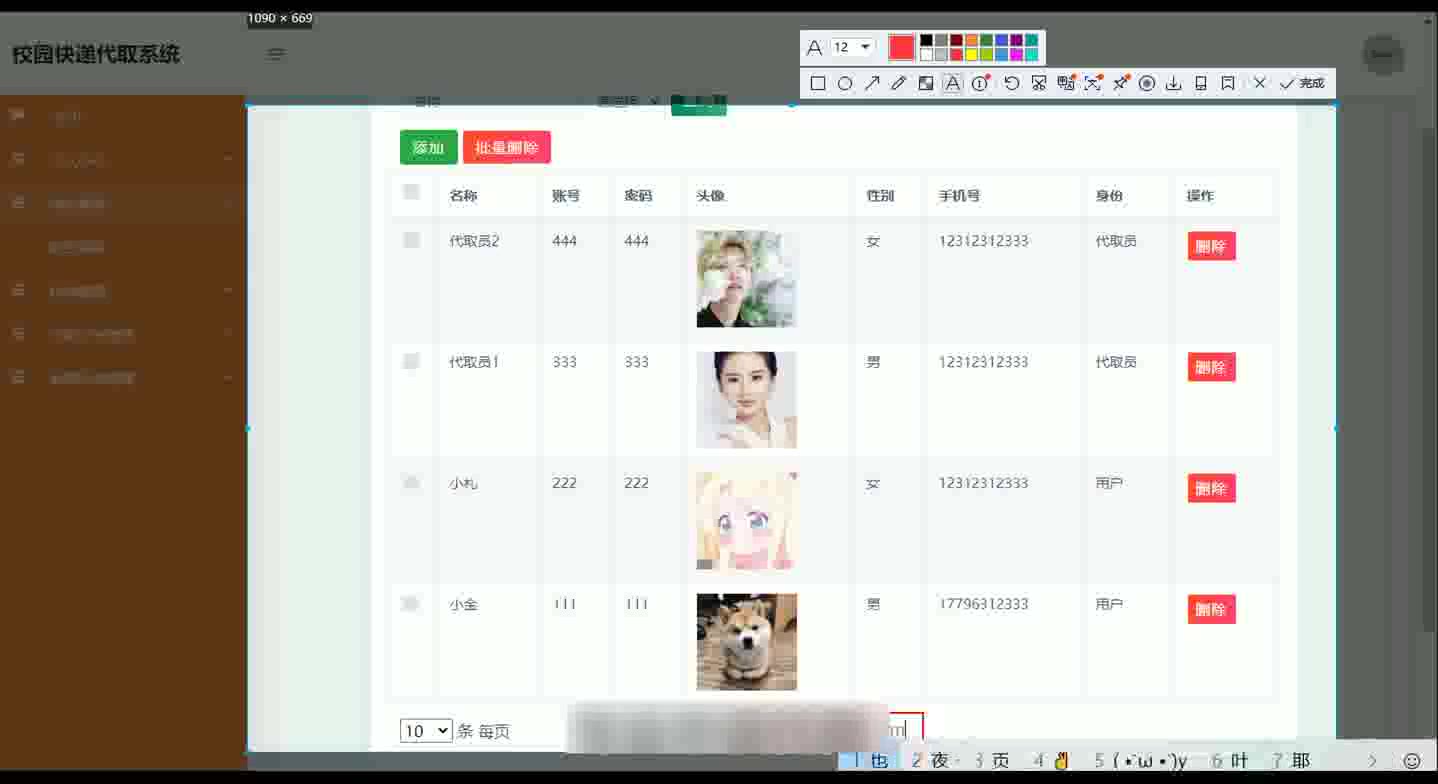Click phone number 17796312333
1438x784 pixels.
click(x=983, y=604)
